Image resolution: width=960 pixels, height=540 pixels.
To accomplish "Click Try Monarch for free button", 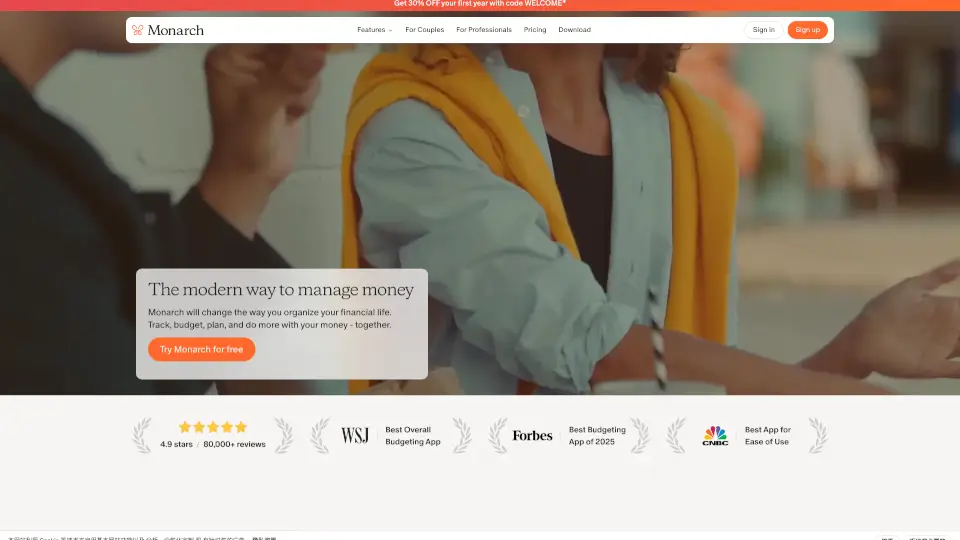I will [x=201, y=350].
